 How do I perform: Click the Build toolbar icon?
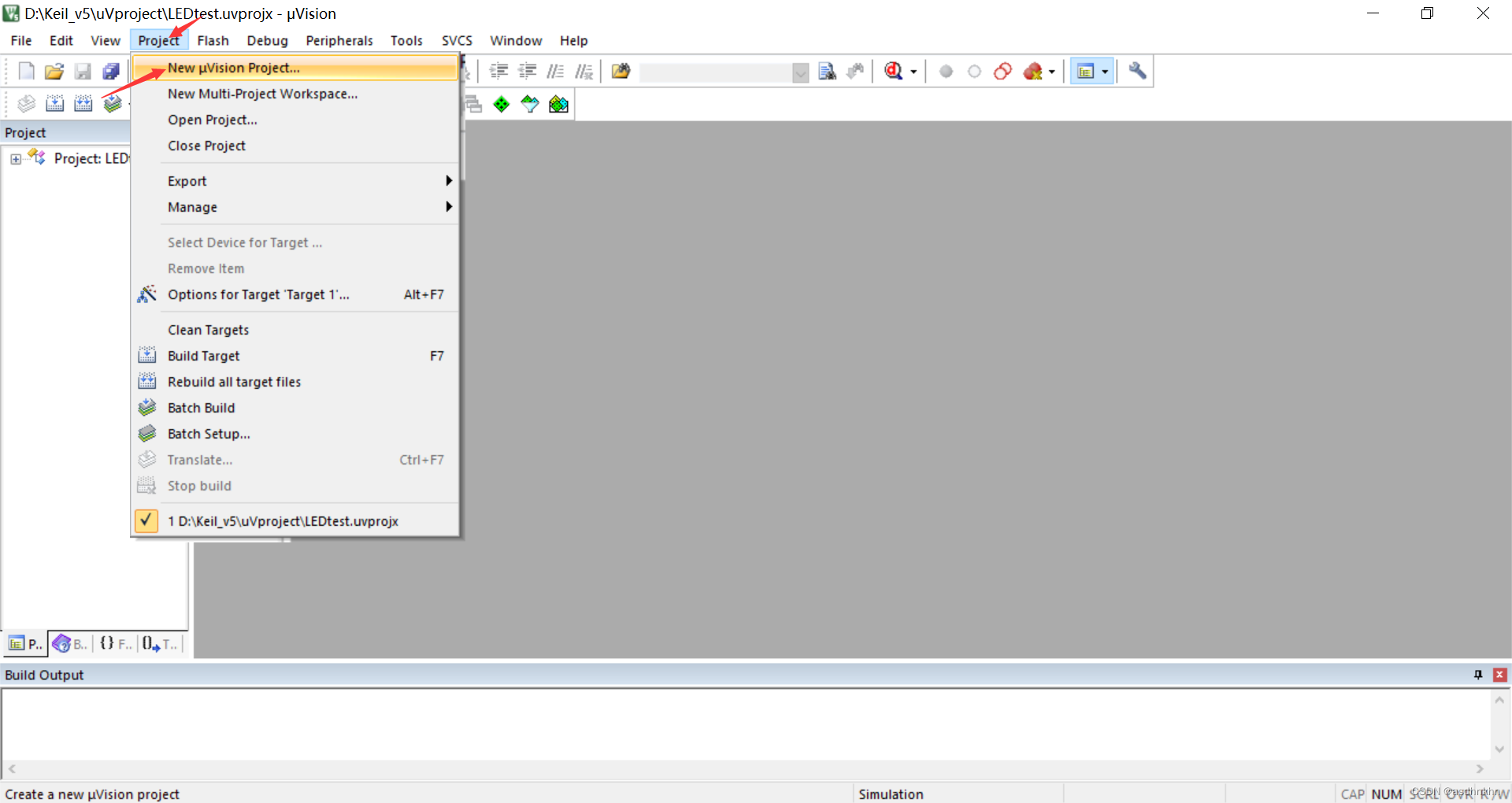(x=54, y=104)
